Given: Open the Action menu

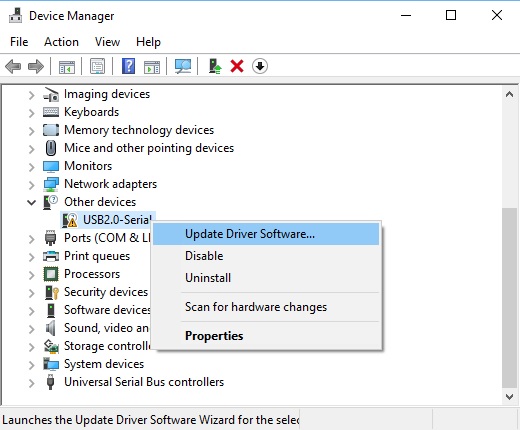Looking at the screenshot, I should 61,42.
